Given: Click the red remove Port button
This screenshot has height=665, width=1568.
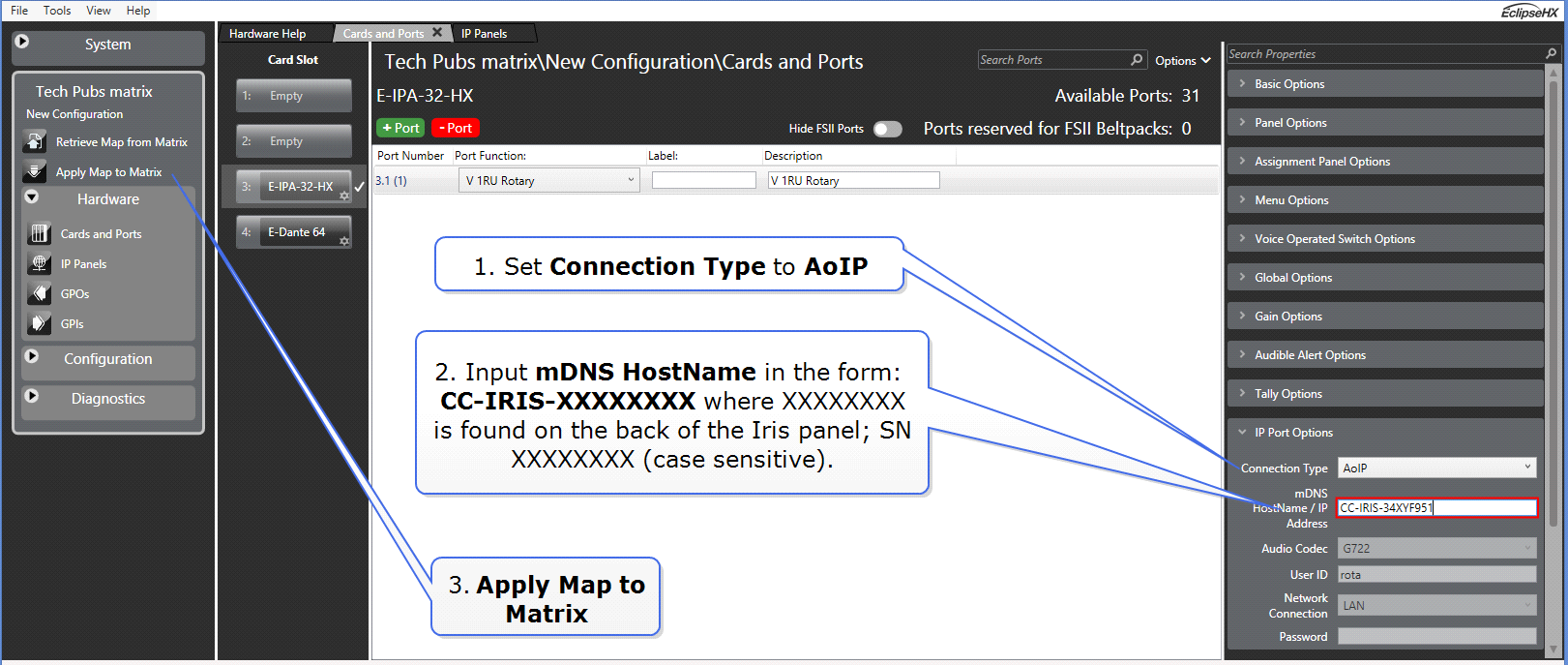Looking at the screenshot, I should coord(455,128).
